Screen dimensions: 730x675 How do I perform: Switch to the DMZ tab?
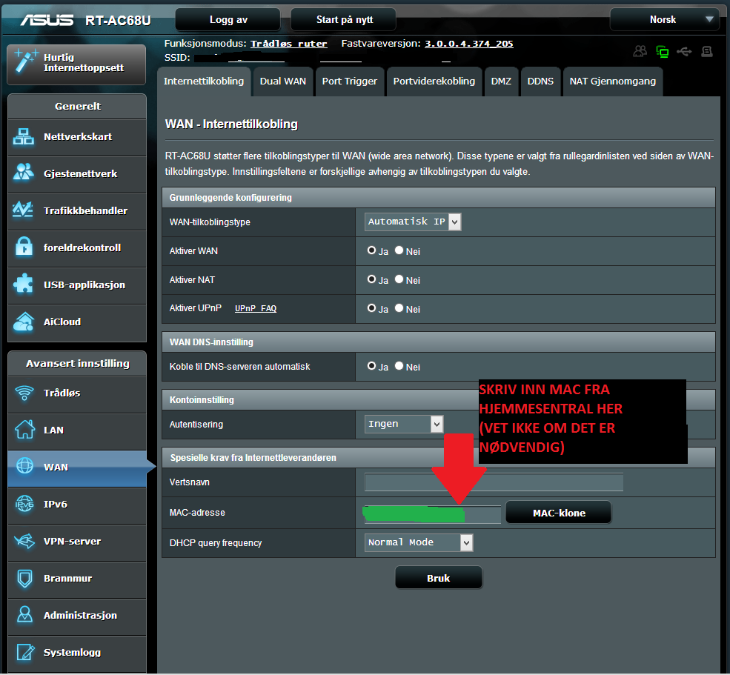501,81
